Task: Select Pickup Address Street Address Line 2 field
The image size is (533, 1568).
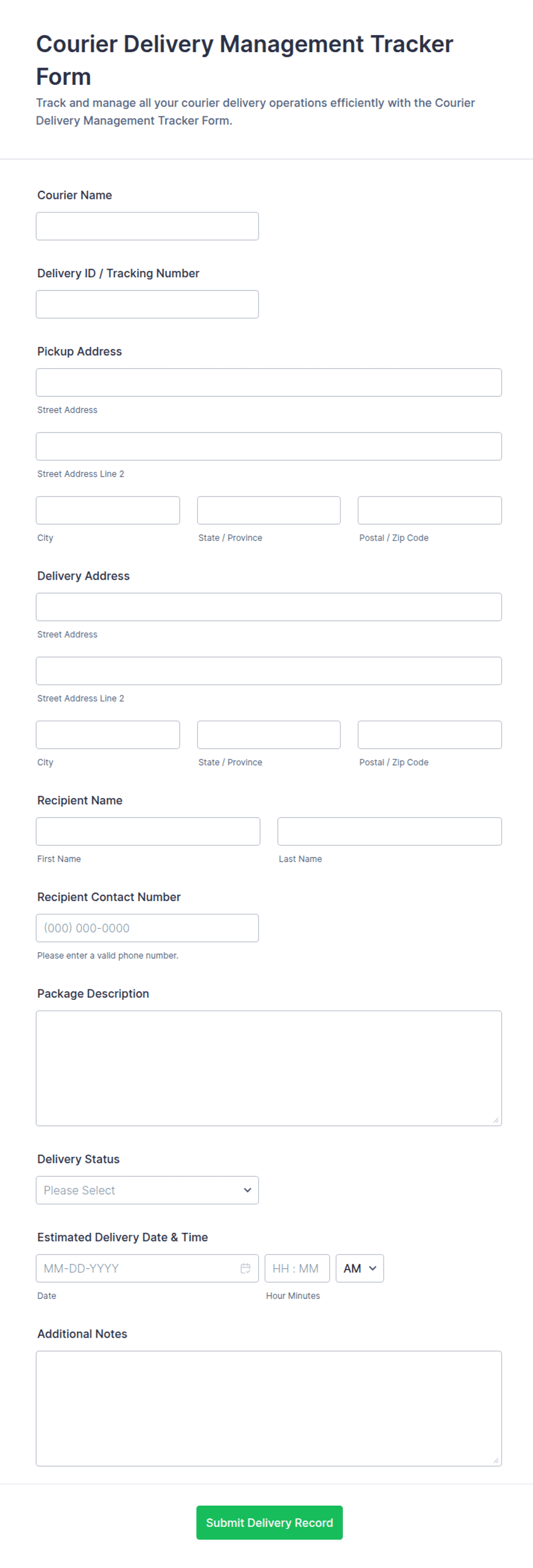Action: pos(269,446)
